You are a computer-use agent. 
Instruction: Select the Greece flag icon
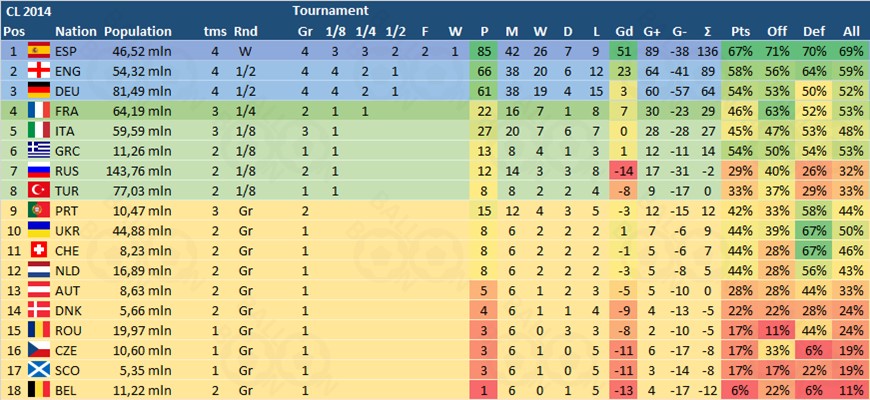tap(38, 149)
